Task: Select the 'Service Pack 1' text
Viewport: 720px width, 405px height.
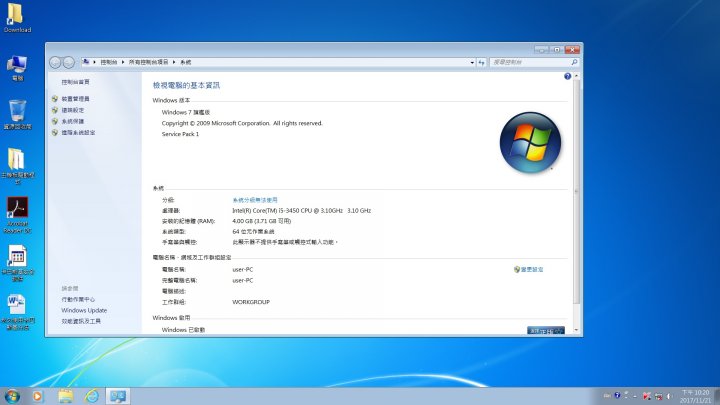Action: pos(180,134)
